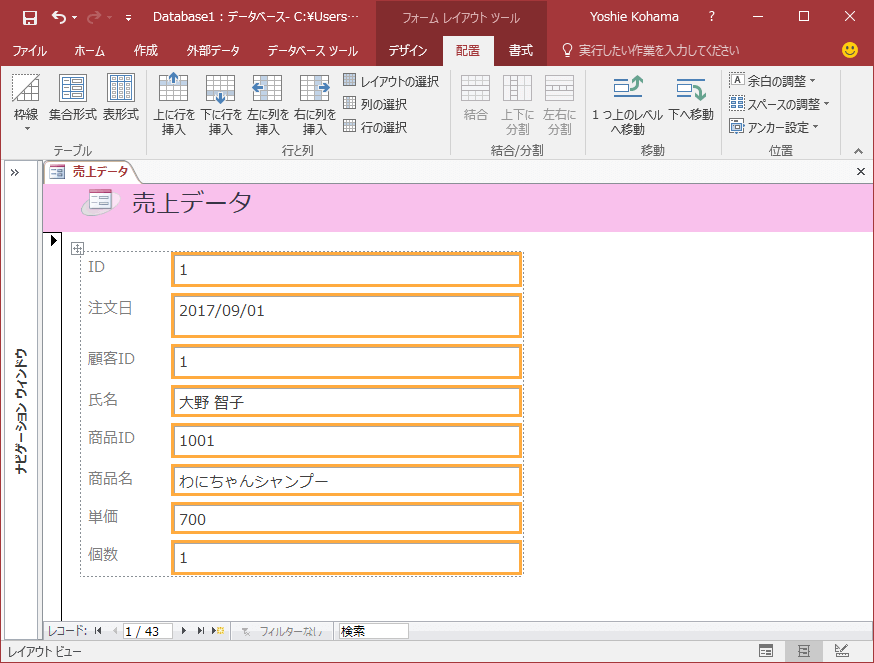
Task: Expand the navigation pane chevron
Action: point(15,172)
